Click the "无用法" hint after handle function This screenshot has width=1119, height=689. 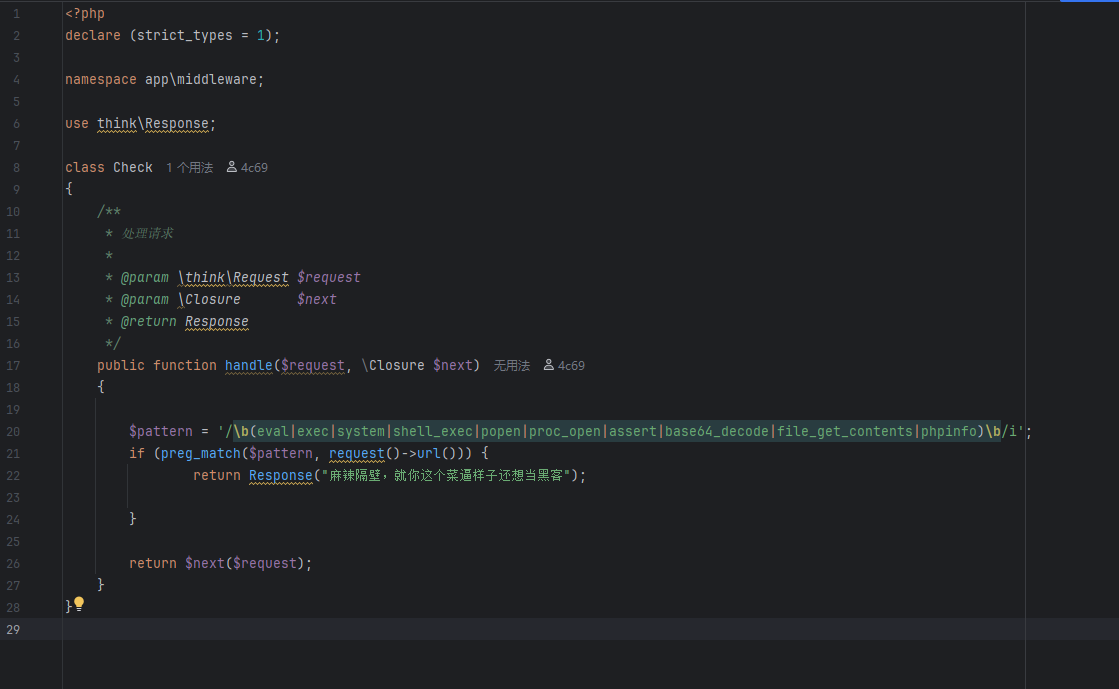(511, 366)
